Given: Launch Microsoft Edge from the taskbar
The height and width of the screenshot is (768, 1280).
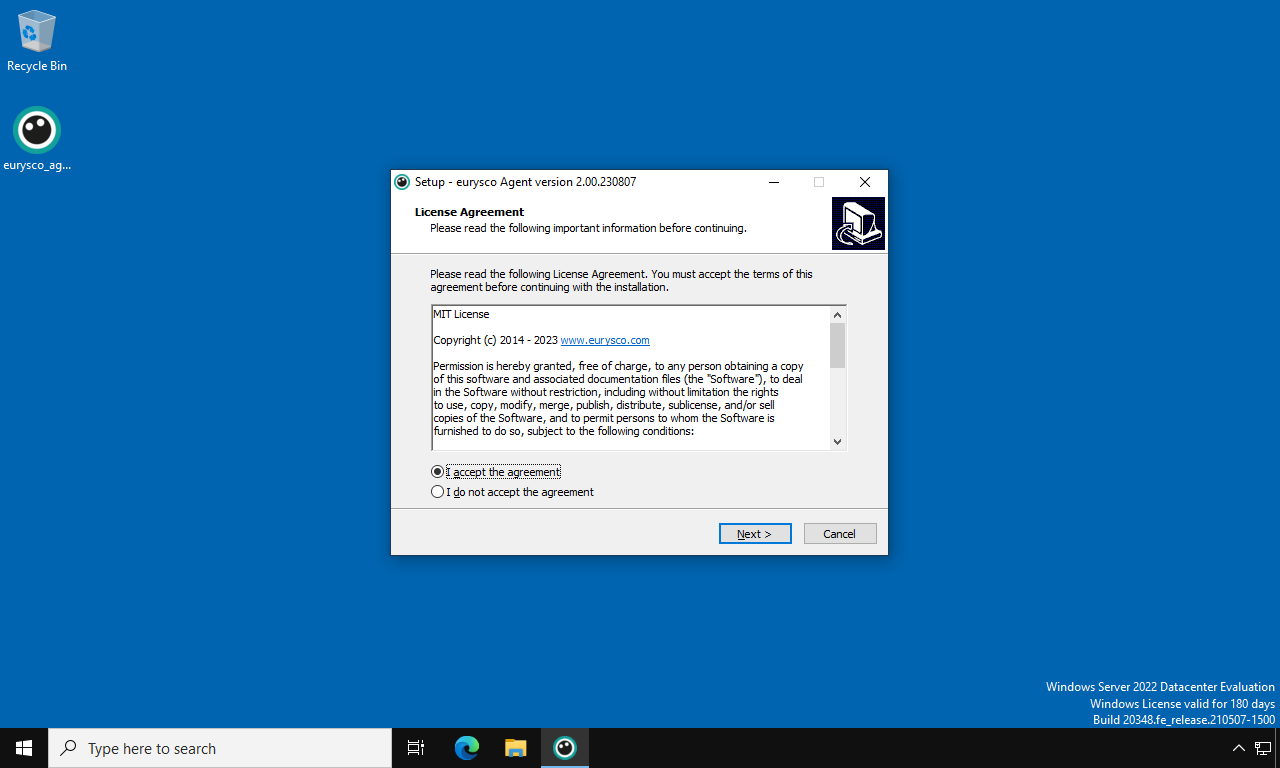Looking at the screenshot, I should [x=467, y=748].
